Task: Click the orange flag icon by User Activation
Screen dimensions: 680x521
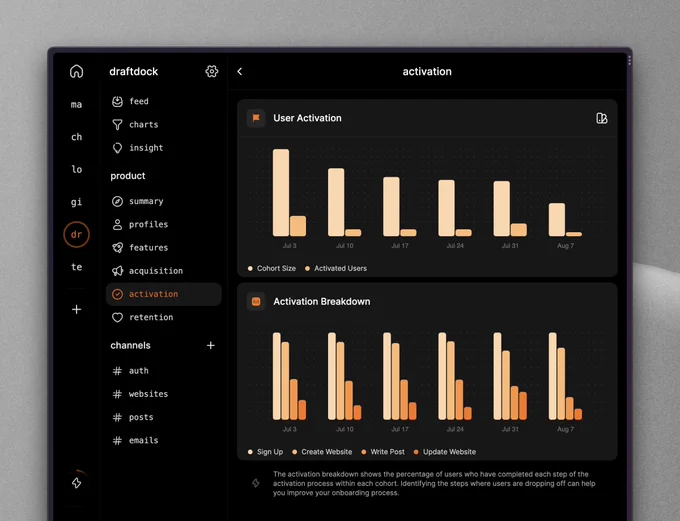Action: coord(256,118)
